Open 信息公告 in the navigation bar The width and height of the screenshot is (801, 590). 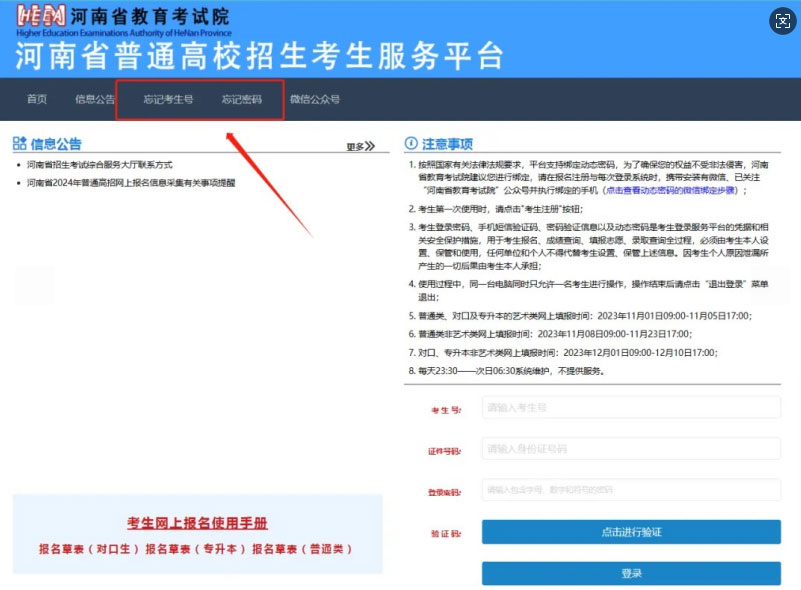click(x=95, y=100)
